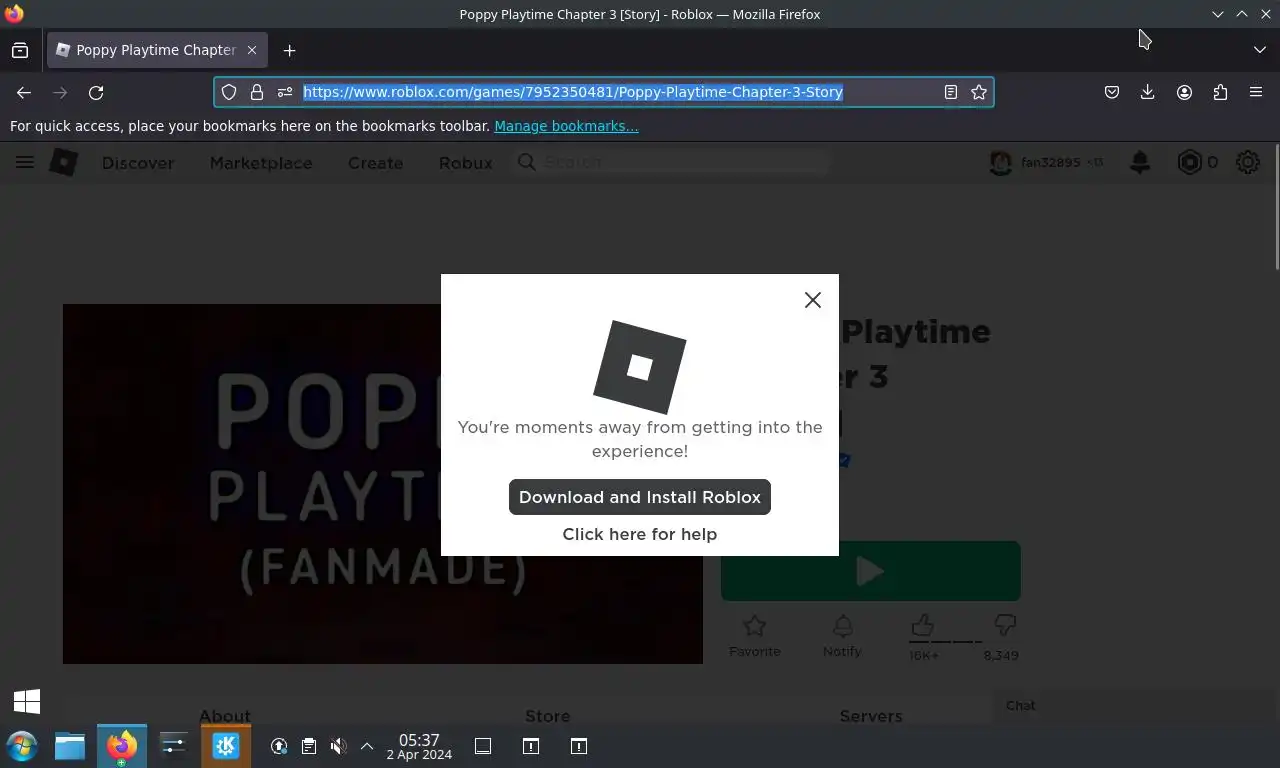Screen dimensions: 1280x768
Task: Open the updates tray icon
Action: 279,746
